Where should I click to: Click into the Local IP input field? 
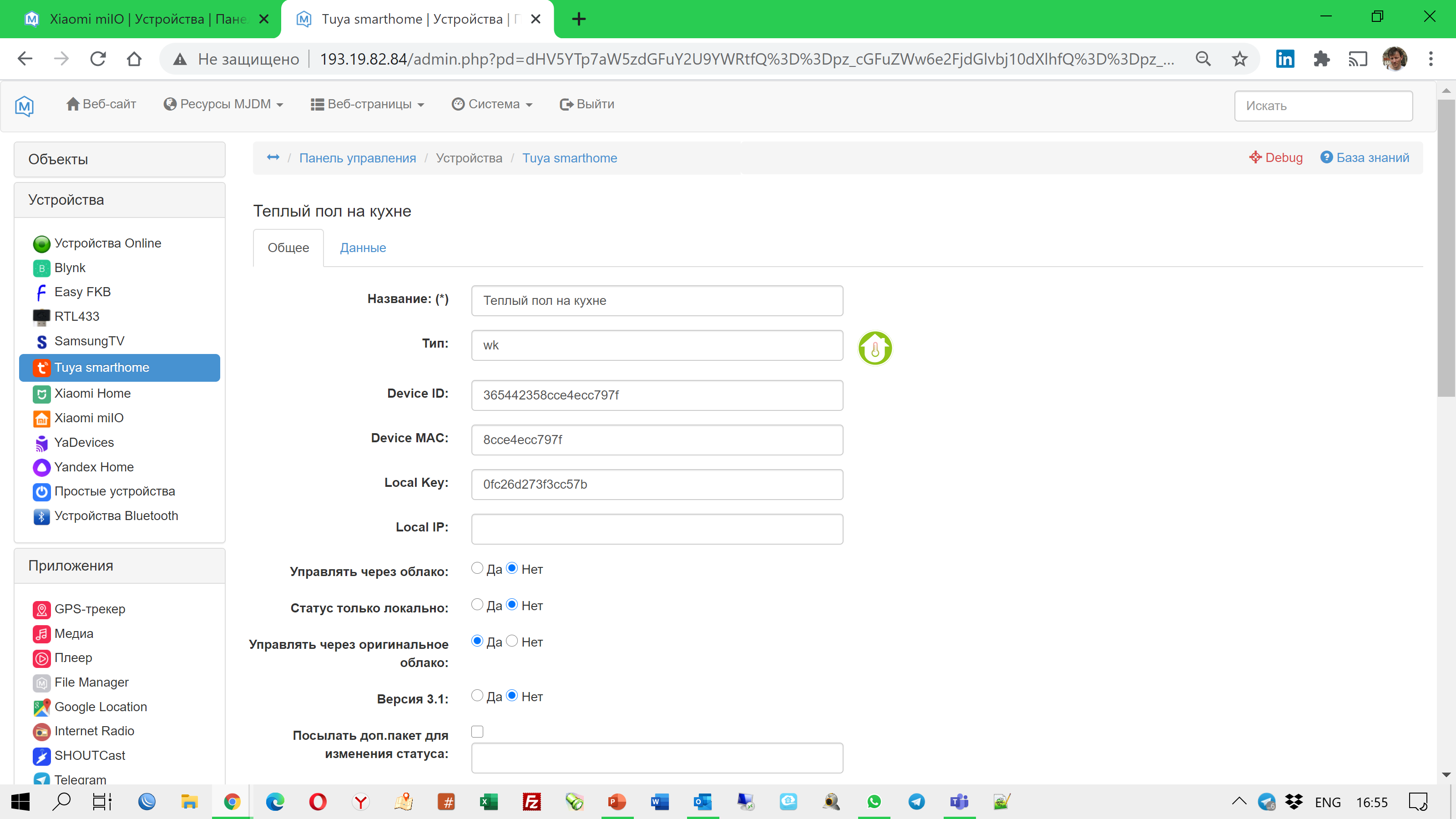(657, 528)
